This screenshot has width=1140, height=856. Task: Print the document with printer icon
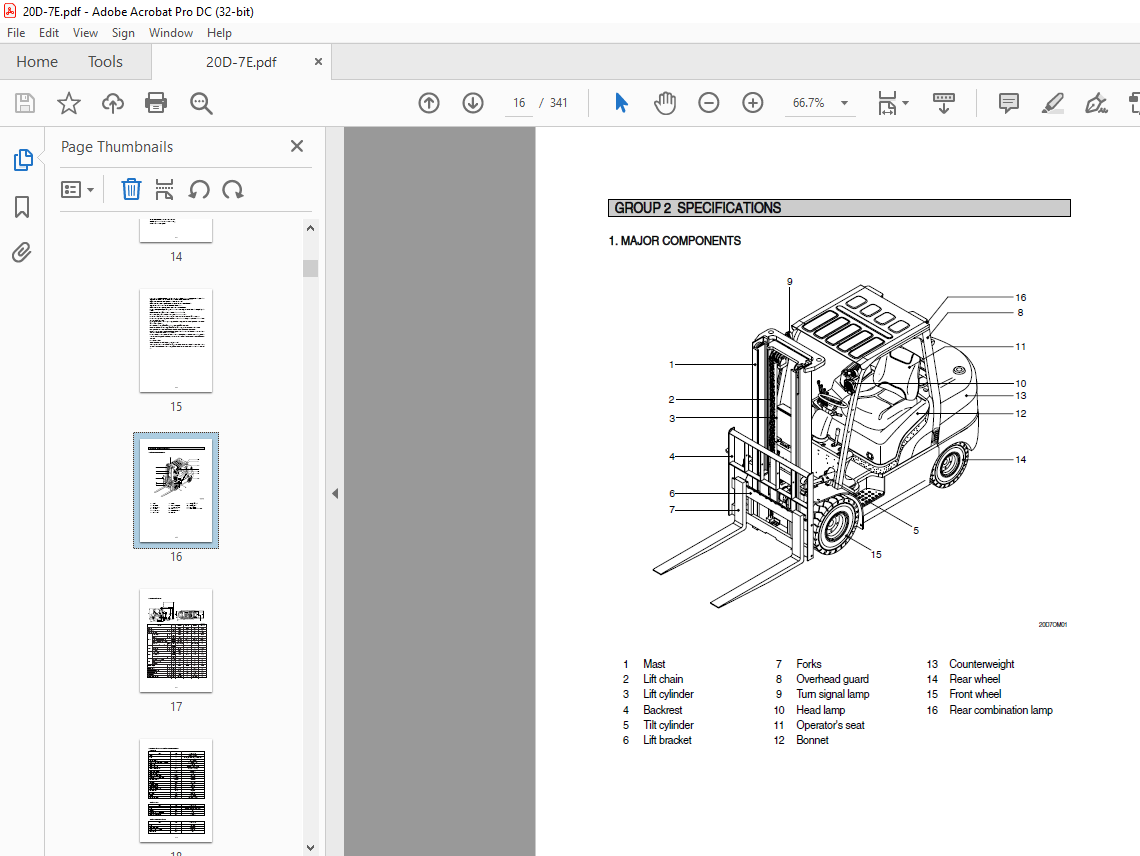coord(156,103)
